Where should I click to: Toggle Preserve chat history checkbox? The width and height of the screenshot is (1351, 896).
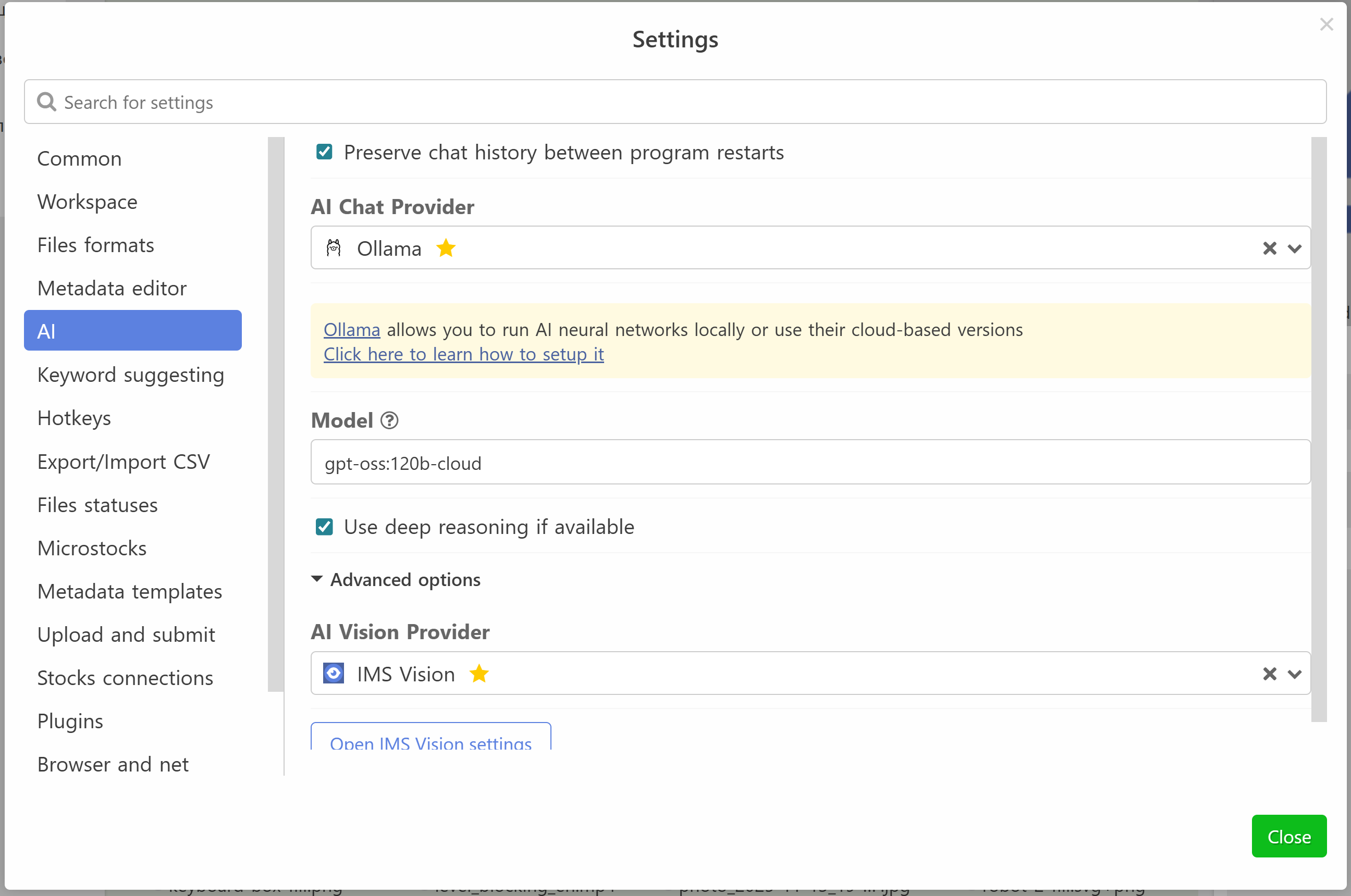pyautogui.click(x=324, y=152)
